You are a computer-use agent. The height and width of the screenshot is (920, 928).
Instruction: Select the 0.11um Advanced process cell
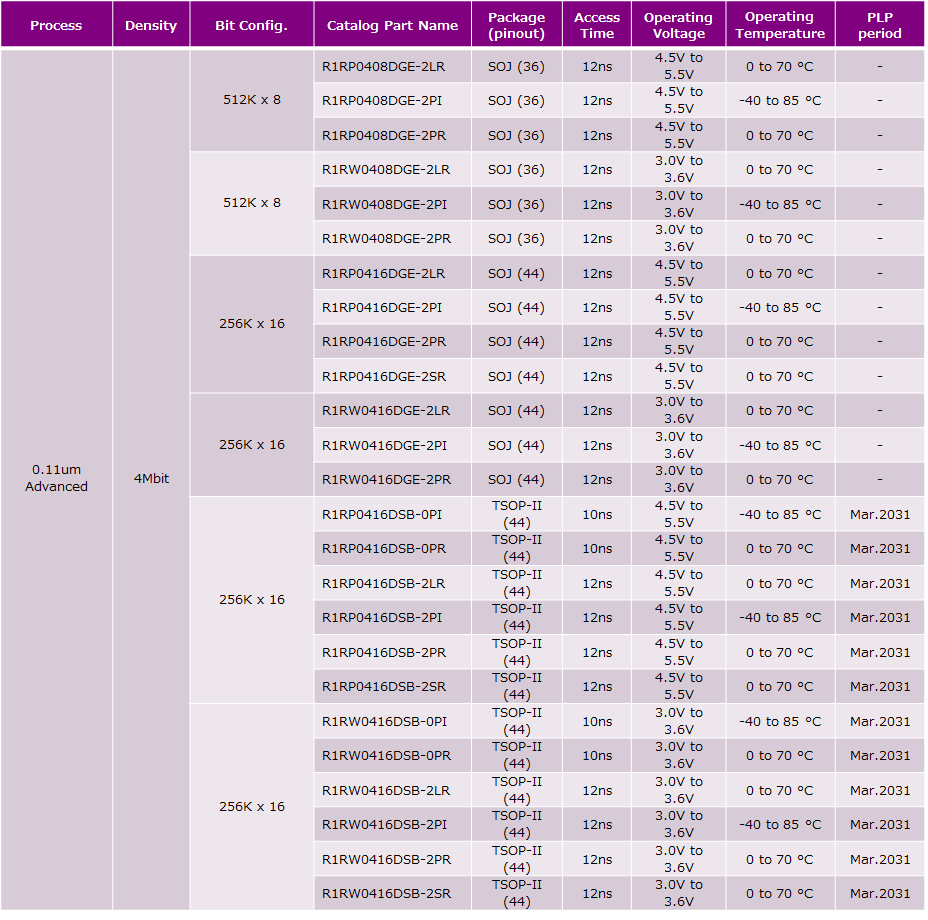tap(56, 478)
